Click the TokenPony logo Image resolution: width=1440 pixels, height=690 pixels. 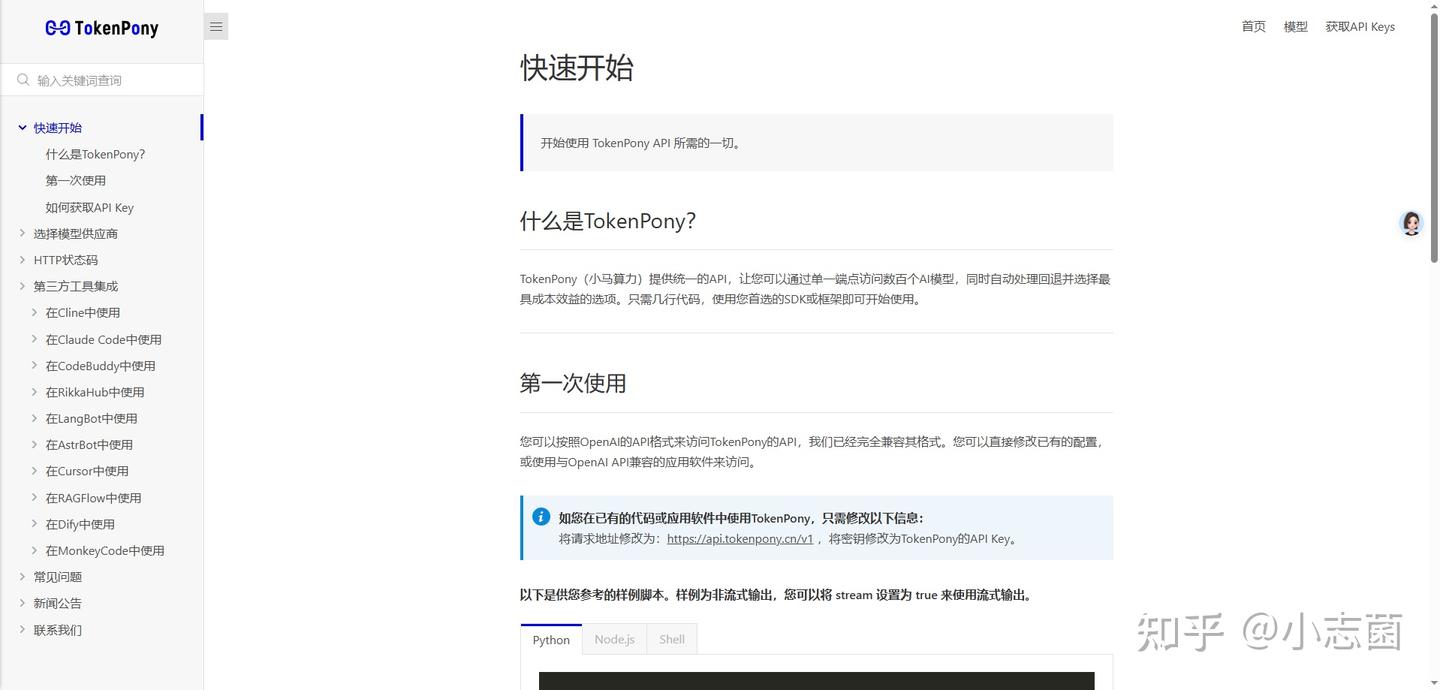[x=102, y=28]
